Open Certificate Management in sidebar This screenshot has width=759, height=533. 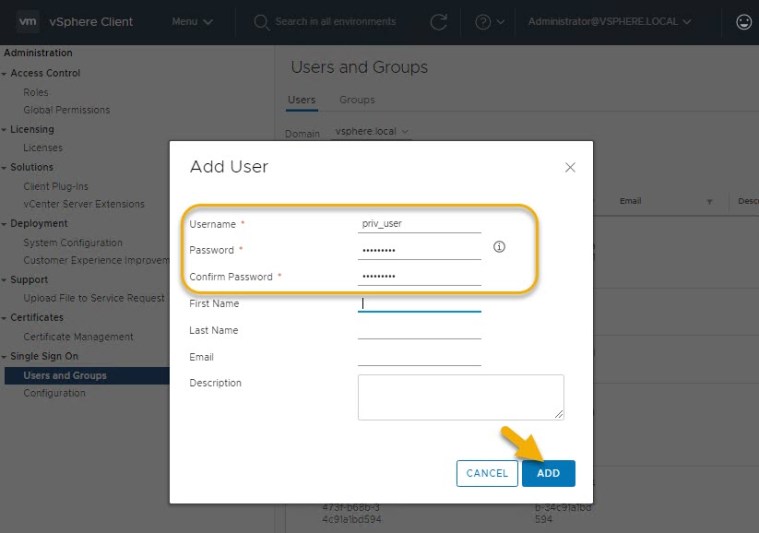78,337
